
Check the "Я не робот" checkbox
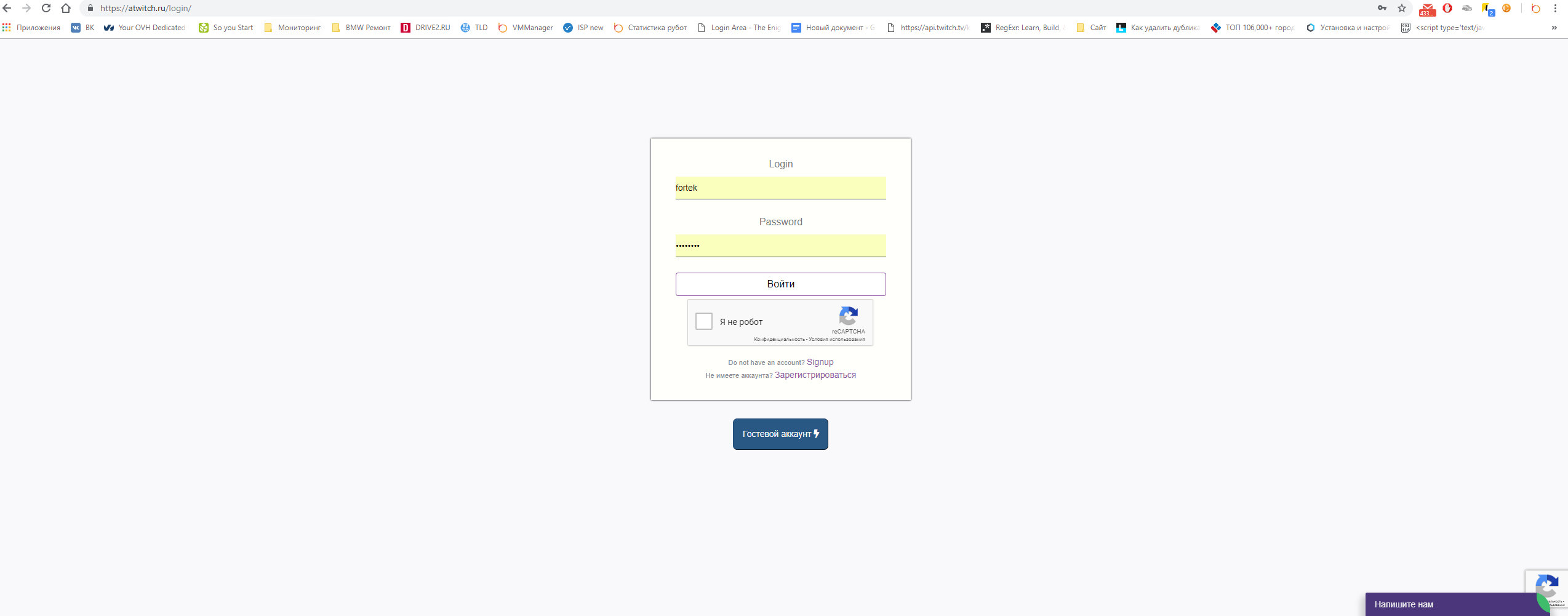703,321
